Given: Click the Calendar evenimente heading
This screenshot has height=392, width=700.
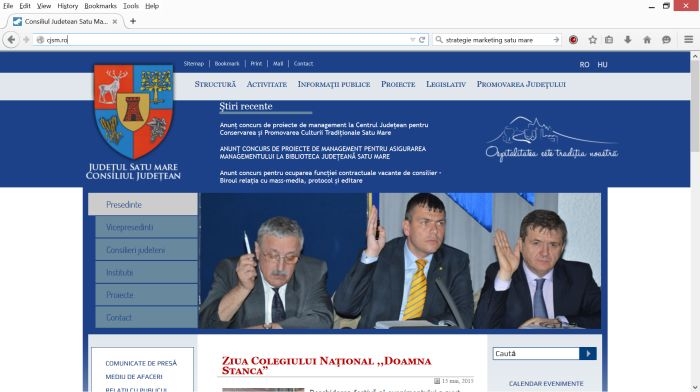Looking at the screenshot, I should click(x=546, y=384).
